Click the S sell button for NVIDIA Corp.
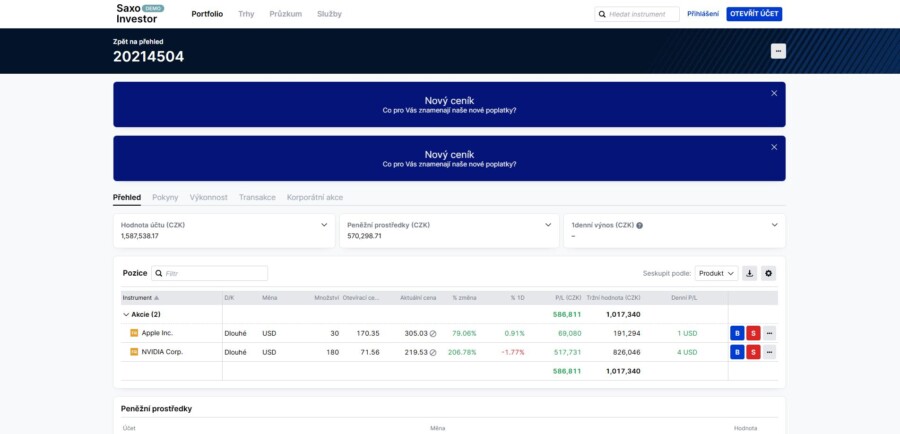This screenshot has width=900, height=434. [753, 352]
